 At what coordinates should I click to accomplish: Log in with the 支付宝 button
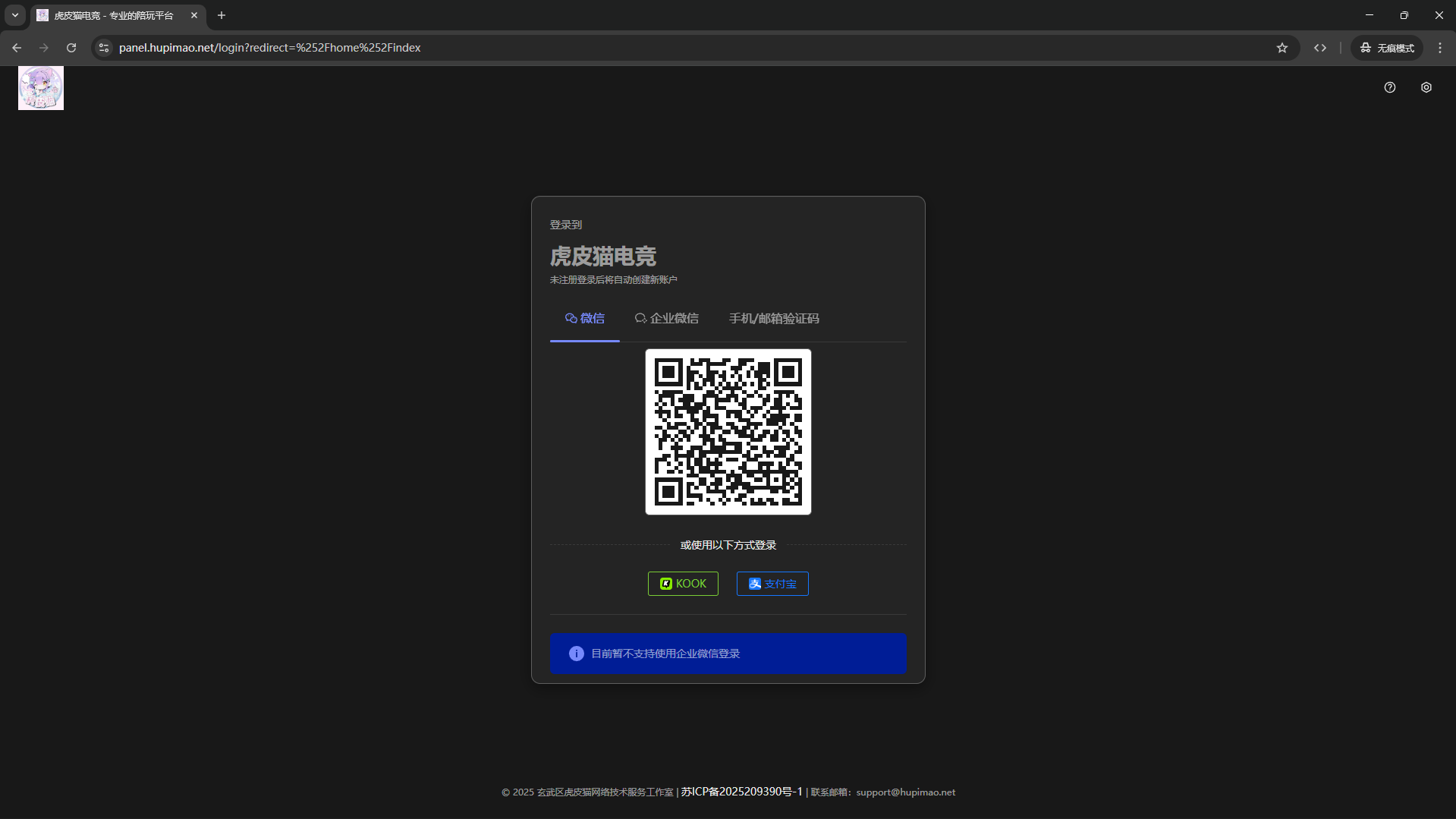(x=772, y=584)
